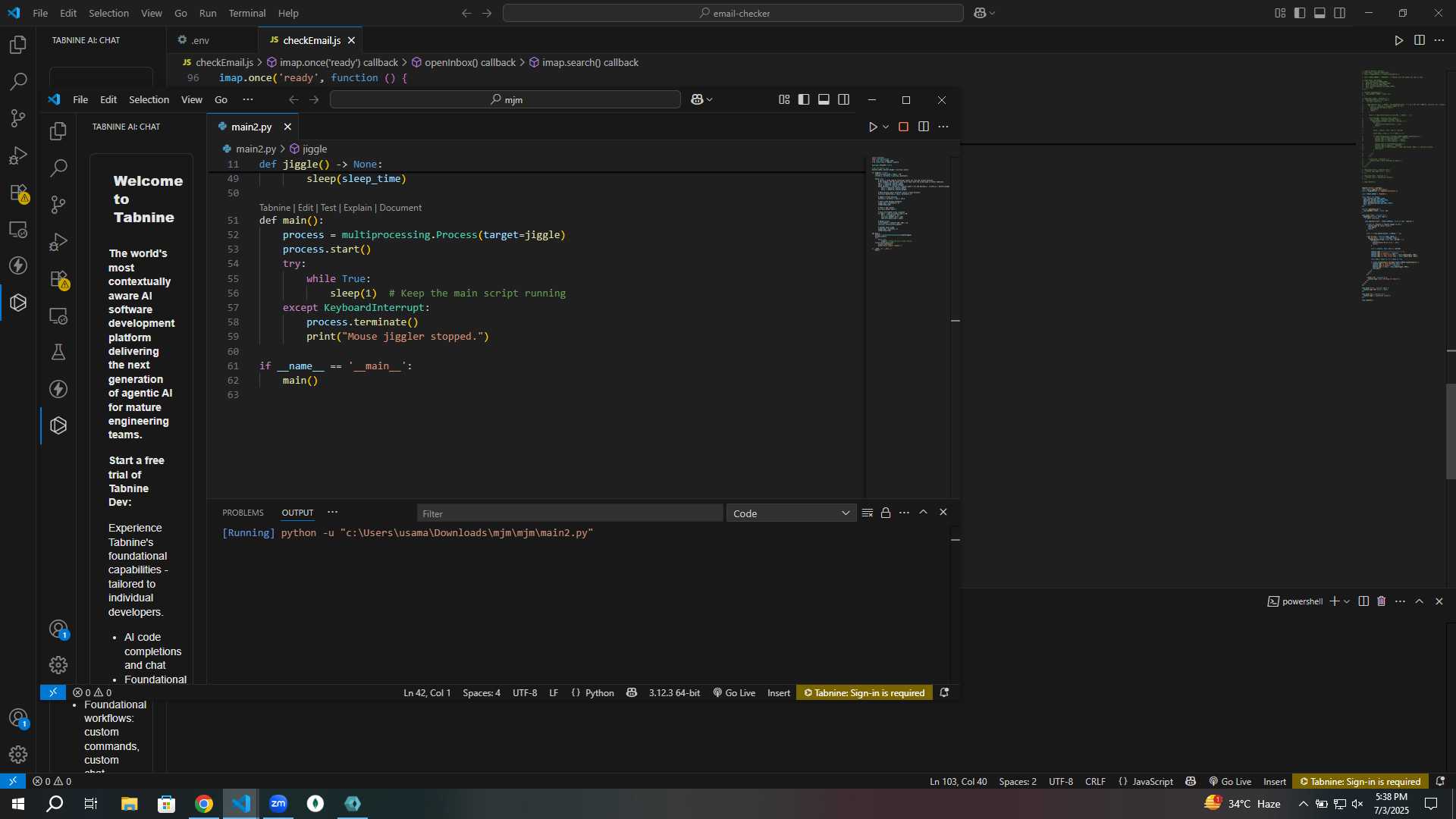Open more Output panel actions
Viewport: 1456px width, 819px height.
coord(904,513)
